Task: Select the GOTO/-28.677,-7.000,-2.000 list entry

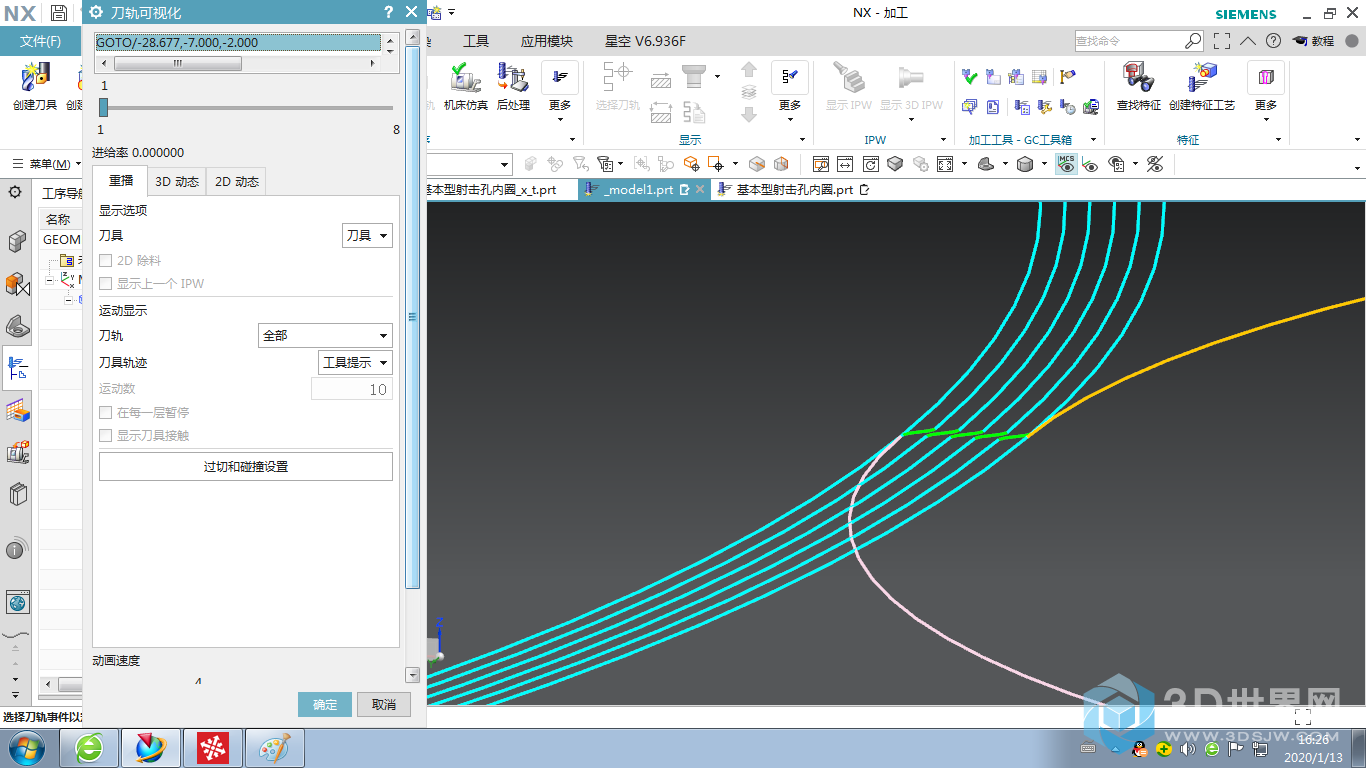Action: (238, 42)
